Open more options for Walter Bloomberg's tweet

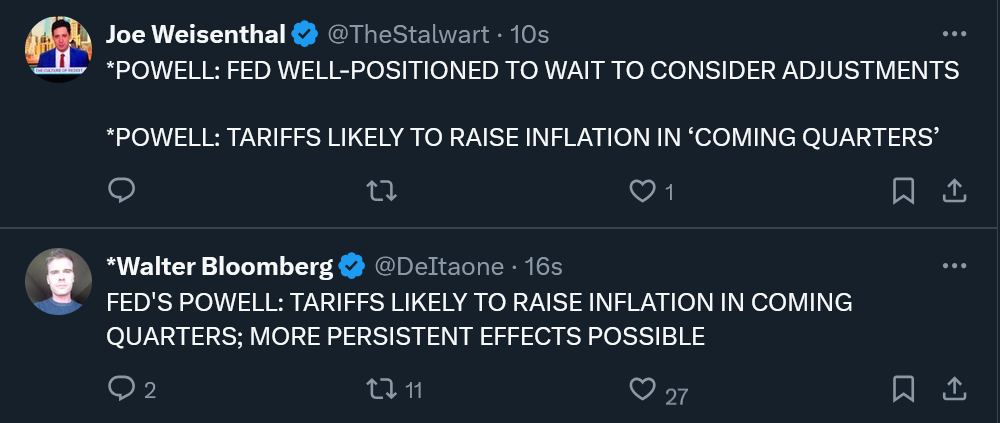[954, 265]
